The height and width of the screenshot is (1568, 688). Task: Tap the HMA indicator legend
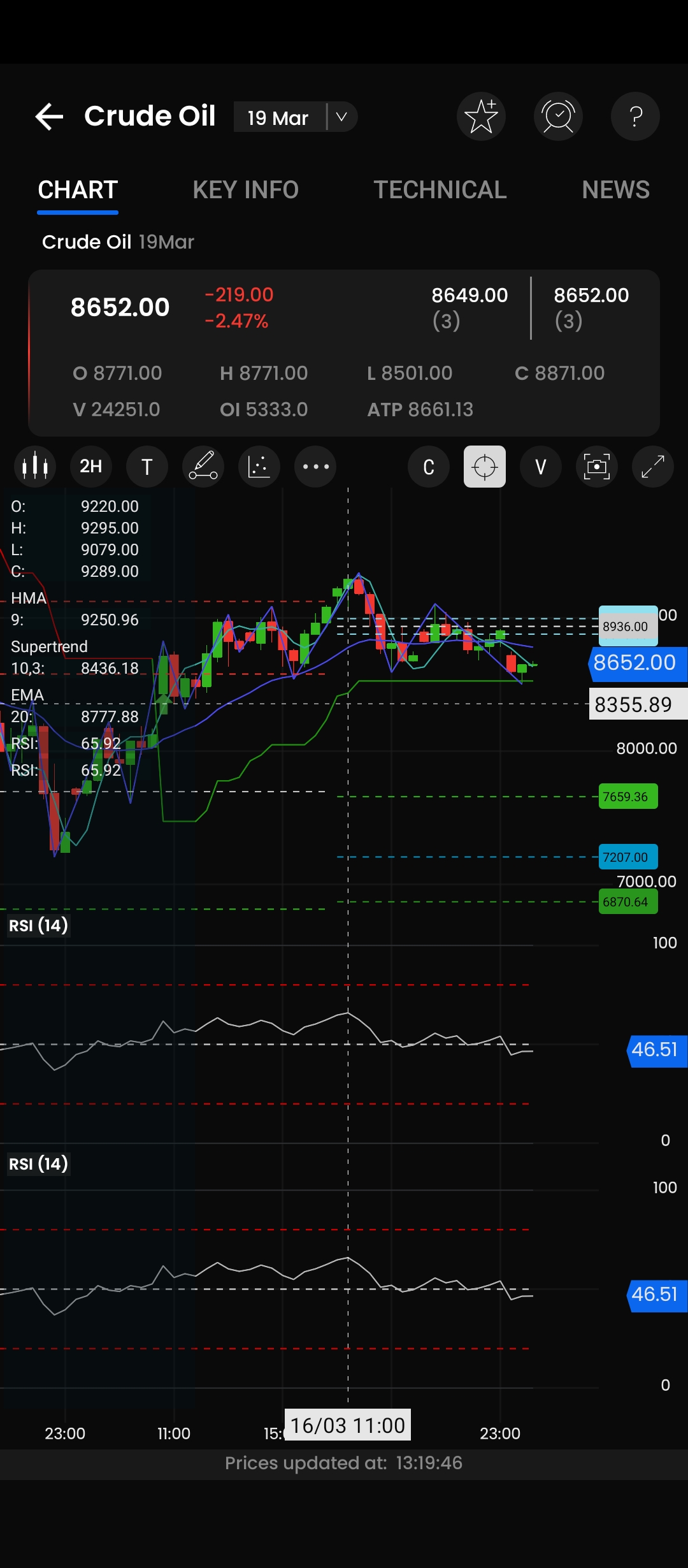[29, 598]
